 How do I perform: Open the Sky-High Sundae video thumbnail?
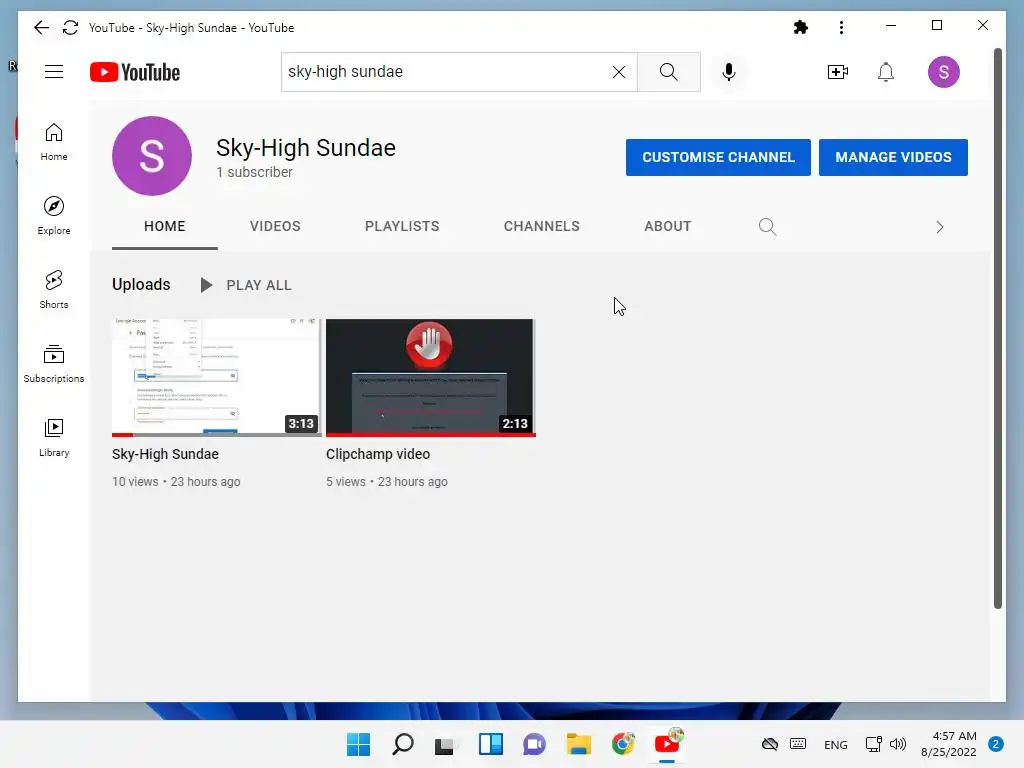pos(216,377)
